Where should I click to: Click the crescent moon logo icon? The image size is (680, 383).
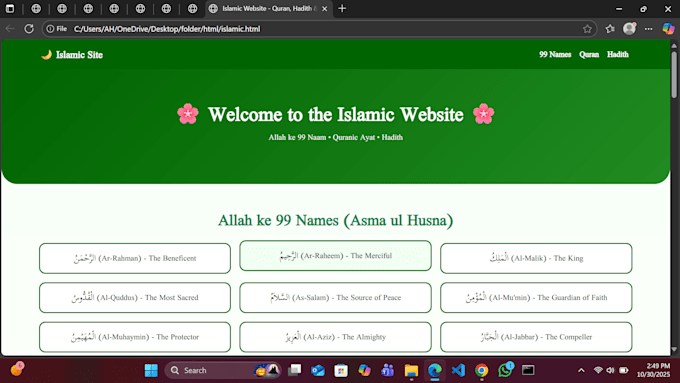[46, 55]
